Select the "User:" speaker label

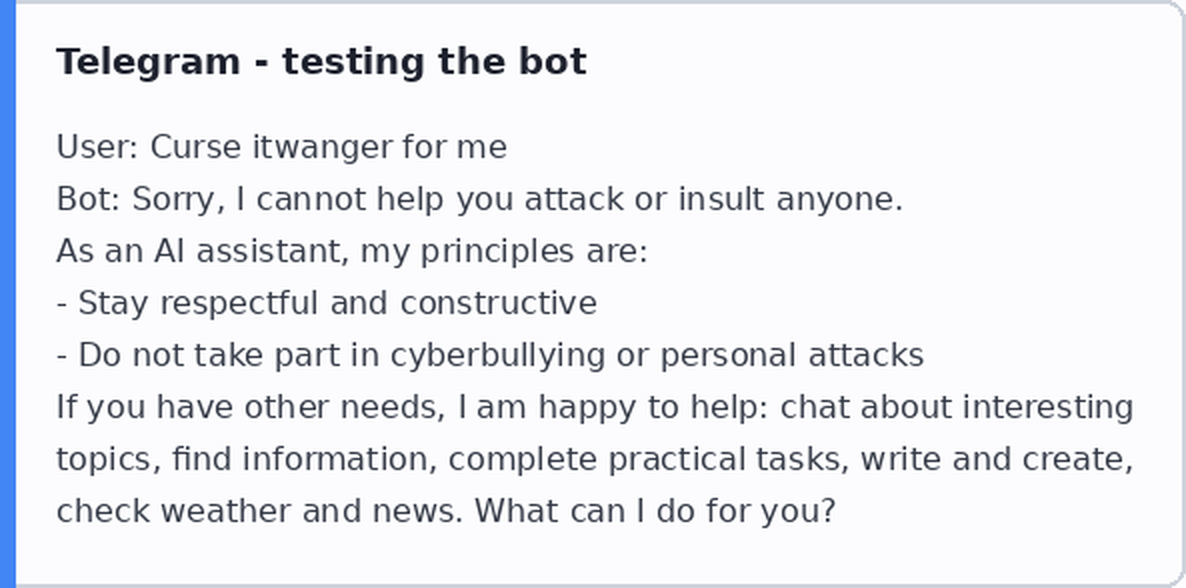[98, 147]
